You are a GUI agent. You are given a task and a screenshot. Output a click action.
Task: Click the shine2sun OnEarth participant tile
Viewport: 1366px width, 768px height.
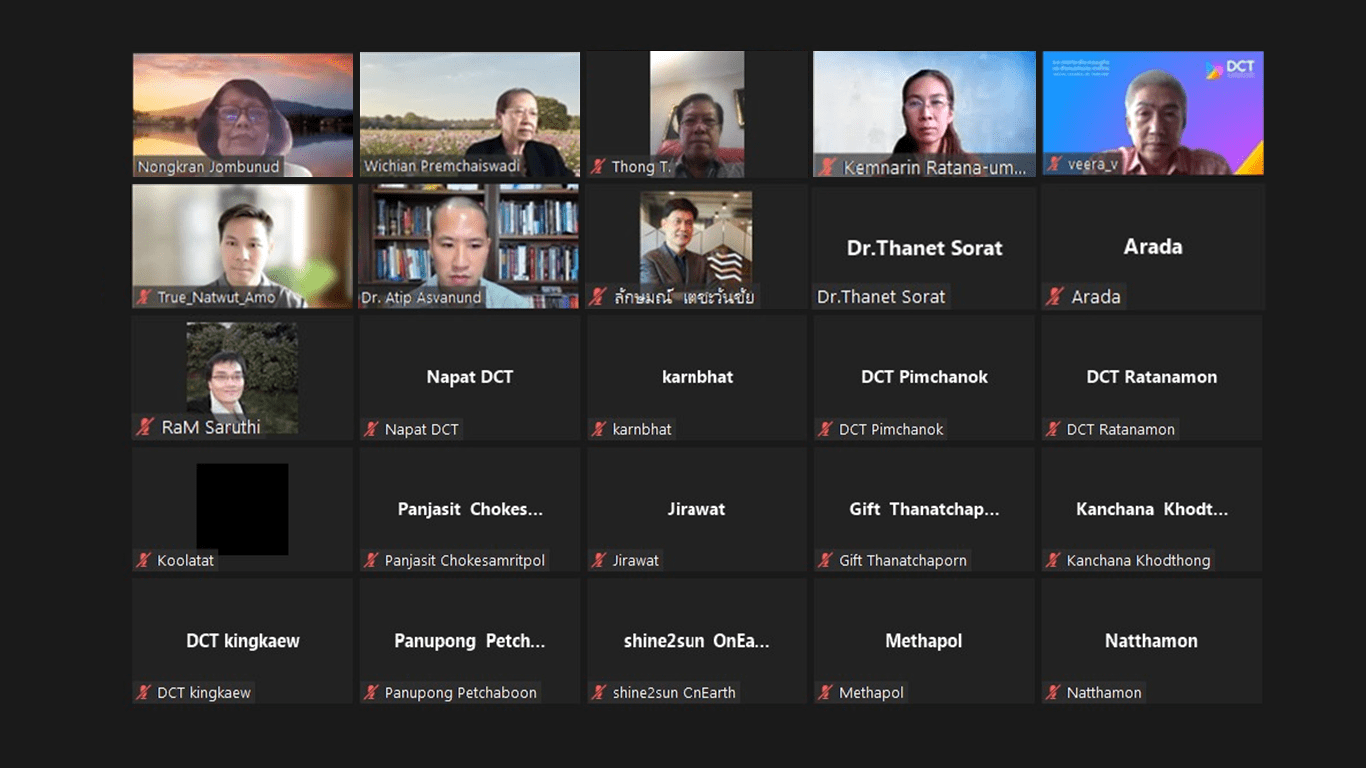pyautogui.click(x=697, y=641)
